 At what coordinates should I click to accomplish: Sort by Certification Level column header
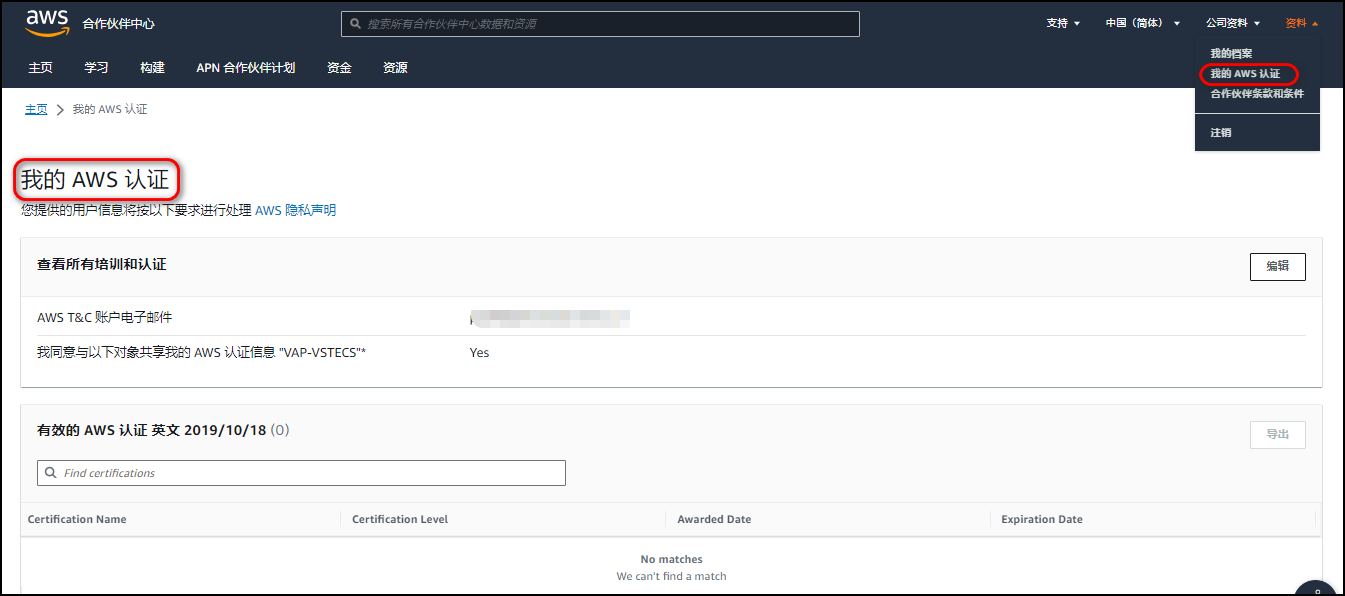(400, 519)
